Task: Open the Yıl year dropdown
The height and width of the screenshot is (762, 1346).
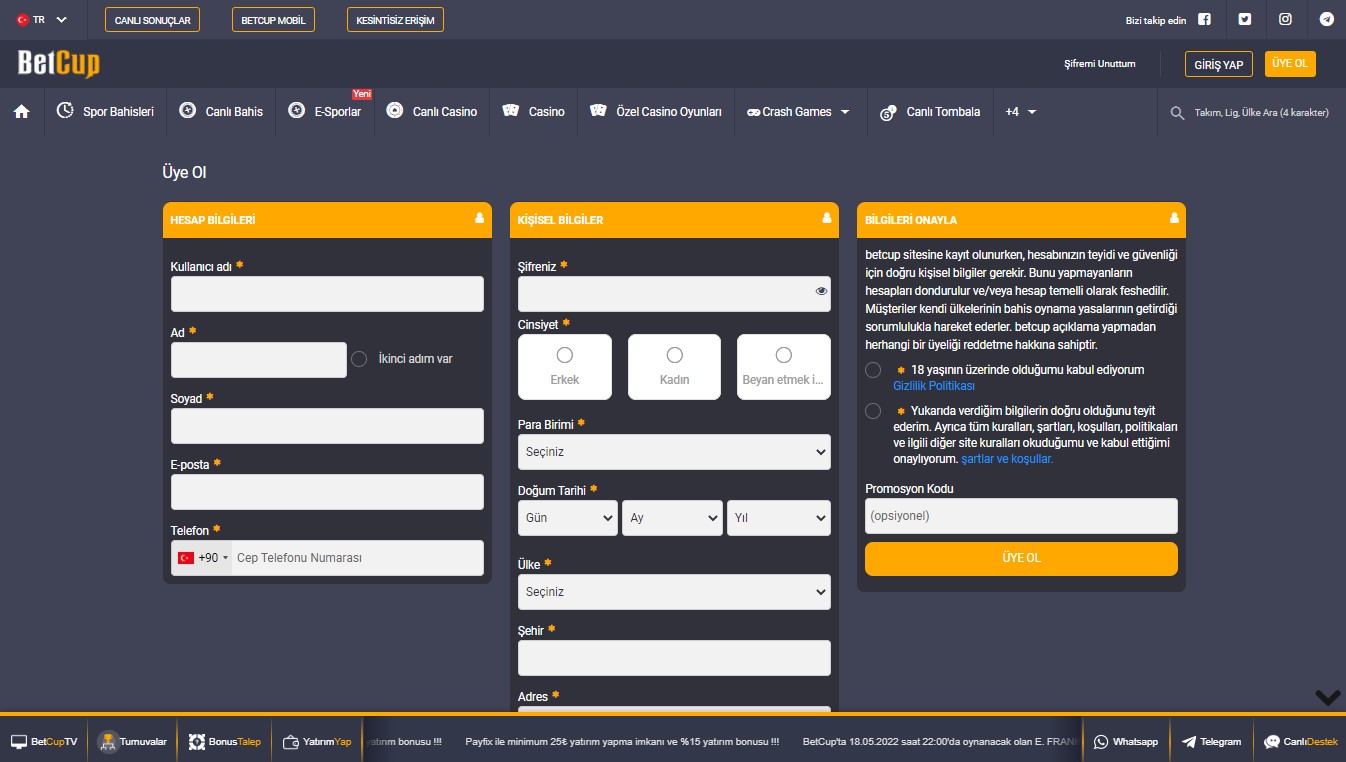Action: coord(779,518)
